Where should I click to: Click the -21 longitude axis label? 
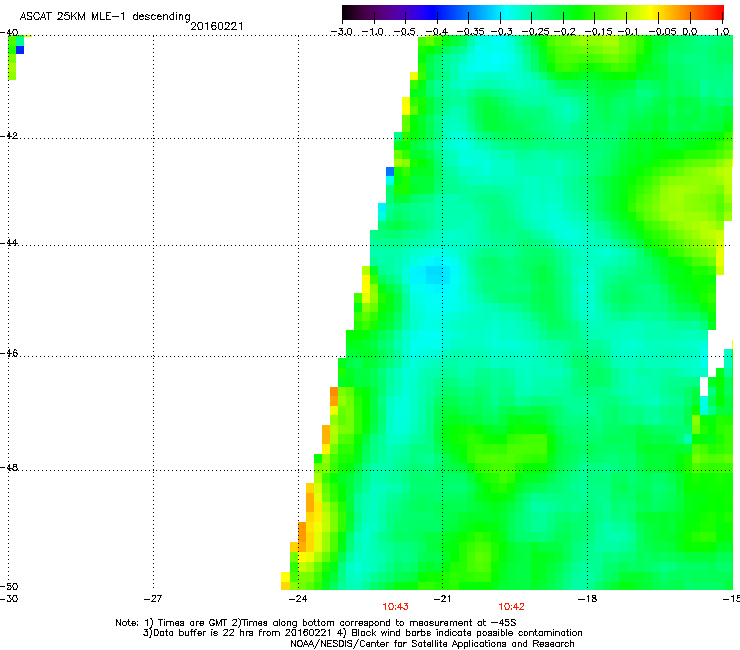click(442, 599)
